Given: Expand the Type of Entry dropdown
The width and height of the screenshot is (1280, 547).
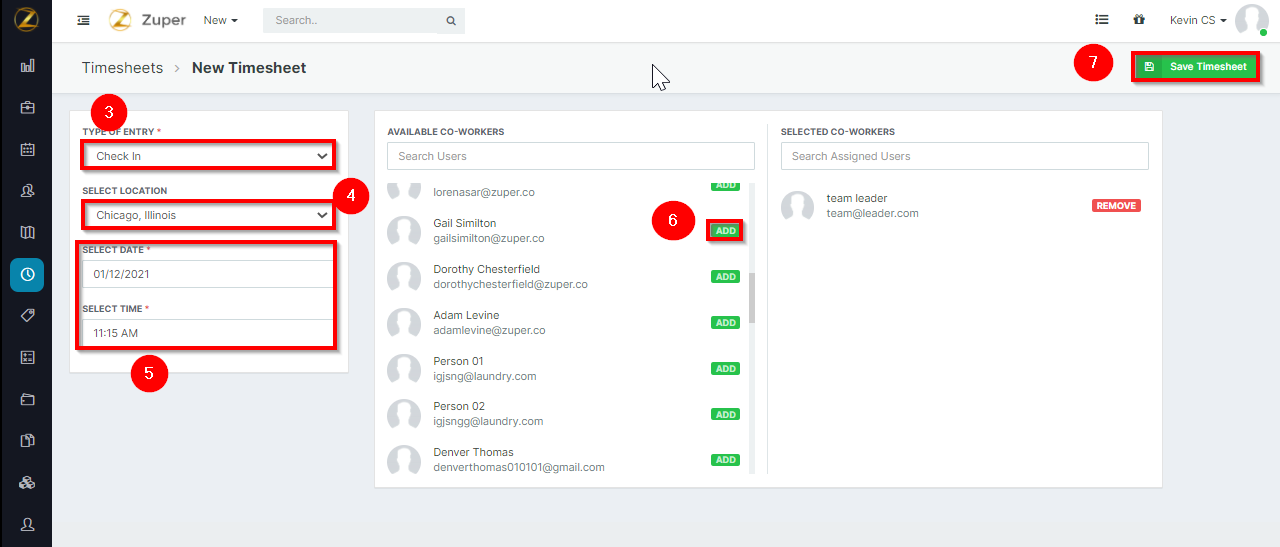Looking at the screenshot, I should pos(208,156).
